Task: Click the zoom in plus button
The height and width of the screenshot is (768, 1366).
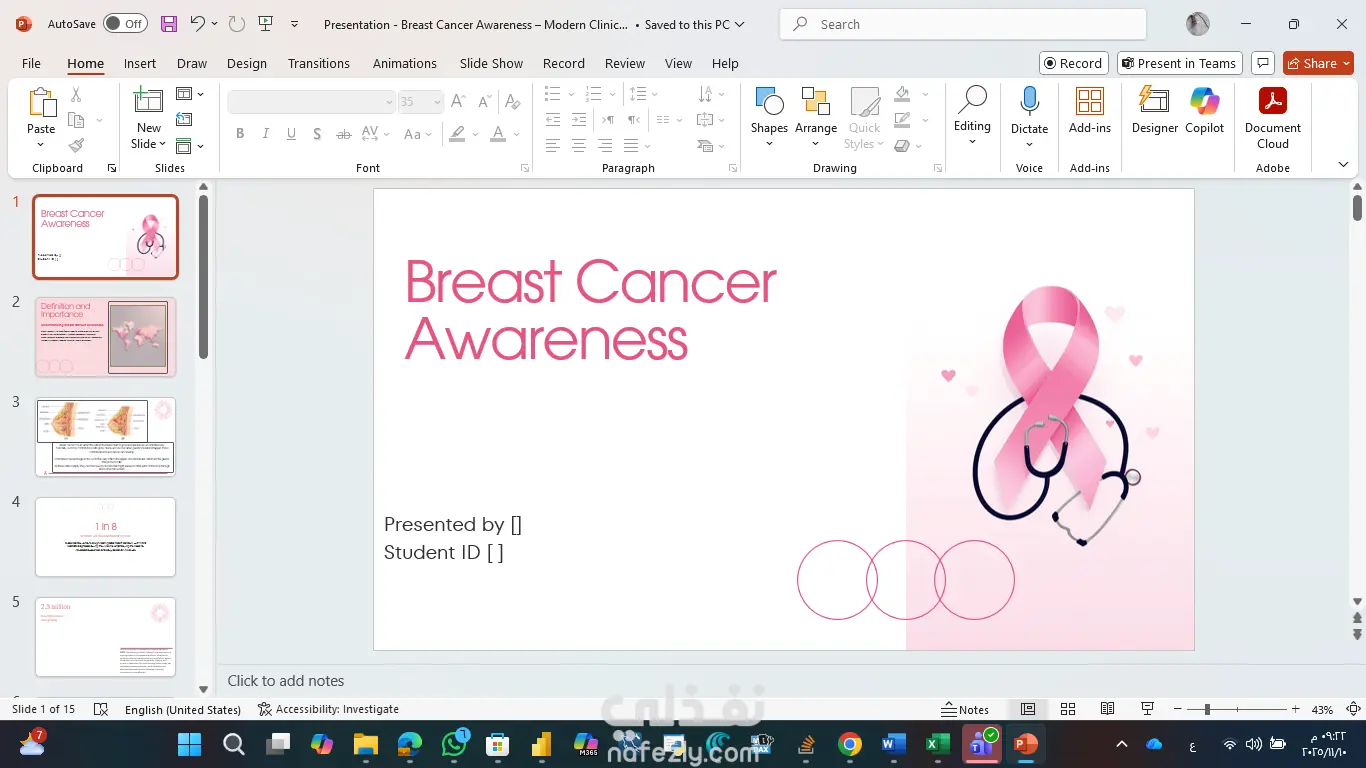Action: 1296,709
